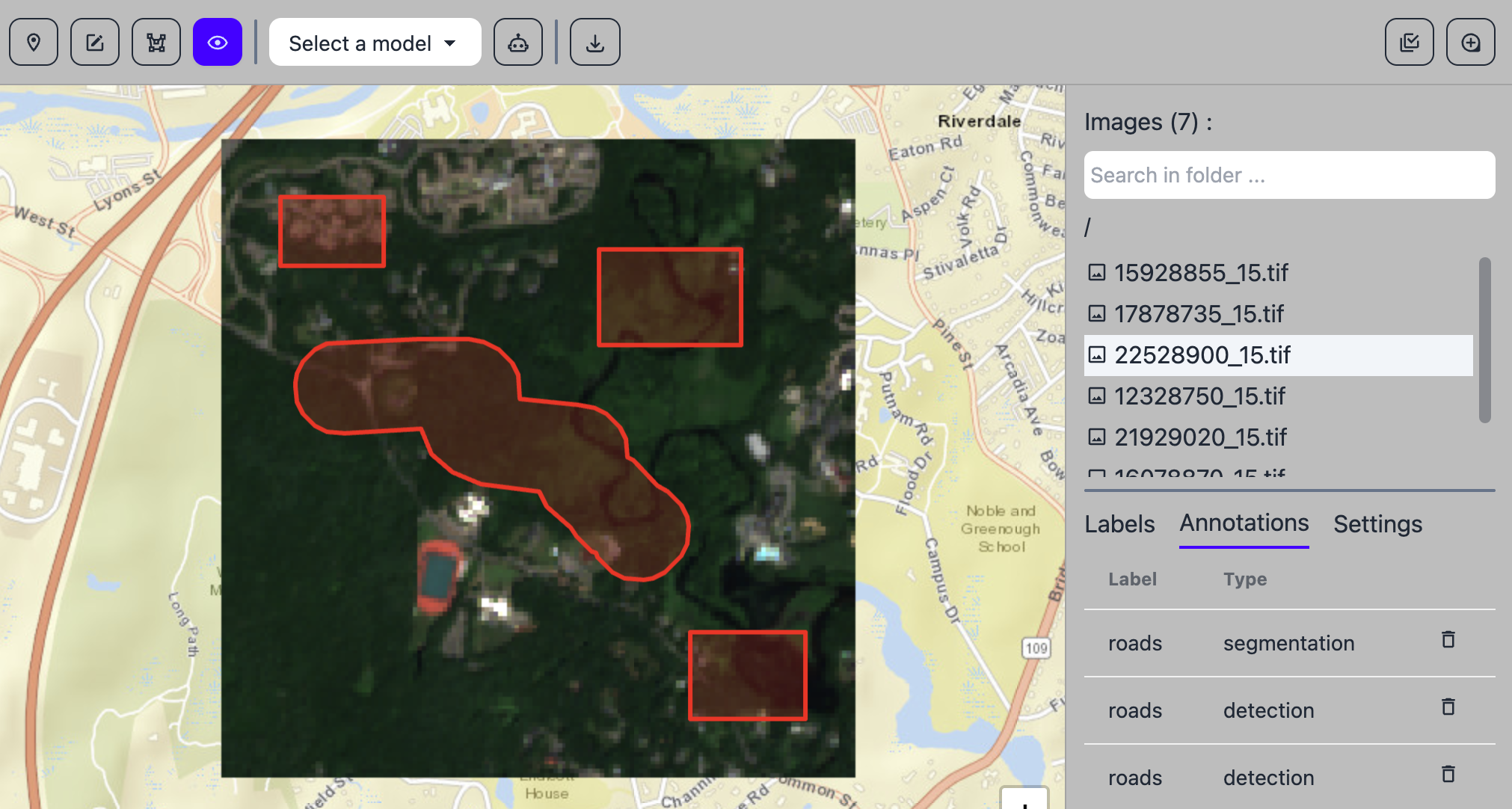Click the file icon beside 21929020_15.tif
The height and width of the screenshot is (809, 1512).
(x=1096, y=437)
